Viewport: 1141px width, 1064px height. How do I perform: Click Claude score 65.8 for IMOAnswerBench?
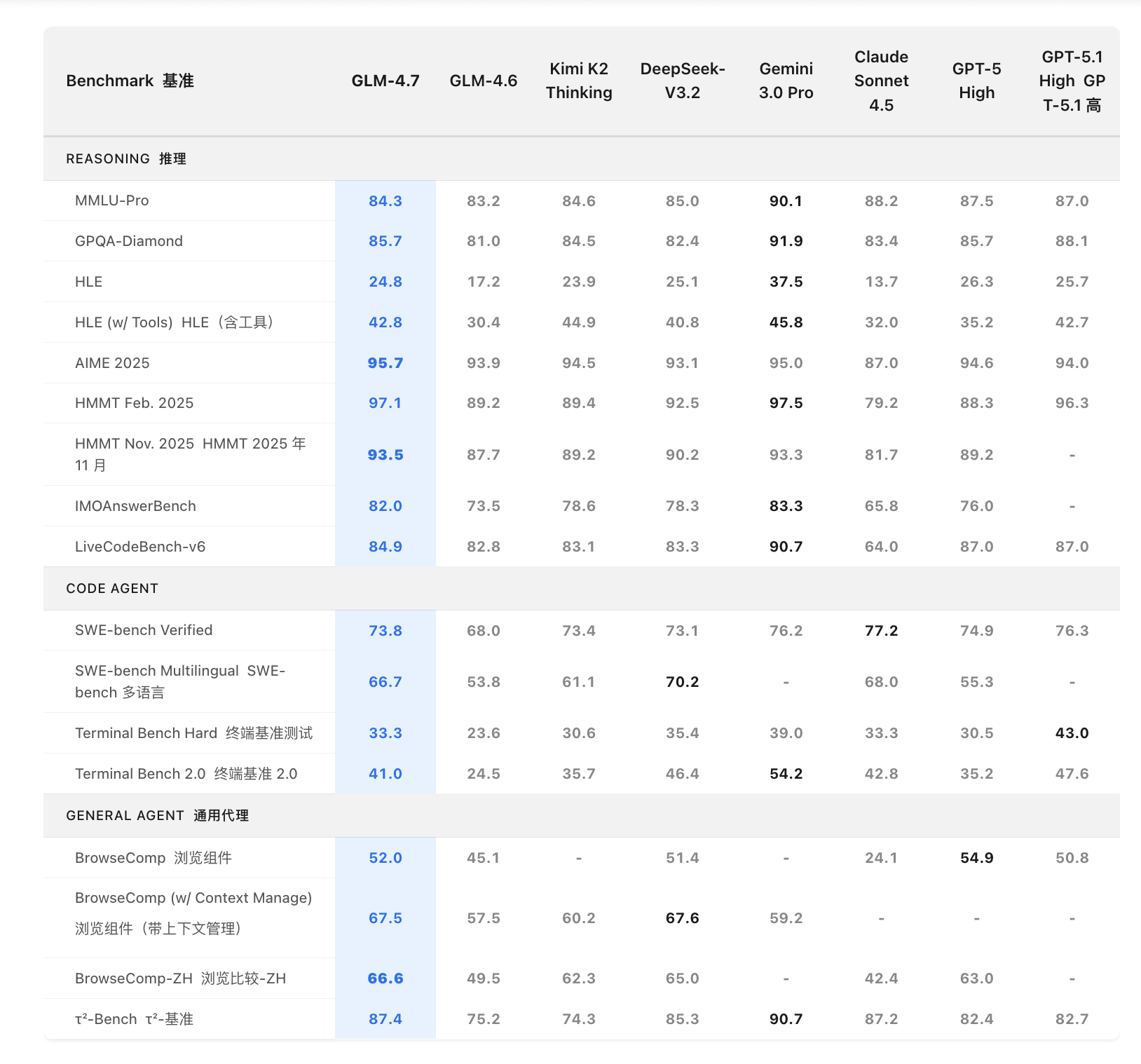pyautogui.click(x=882, y=506)
